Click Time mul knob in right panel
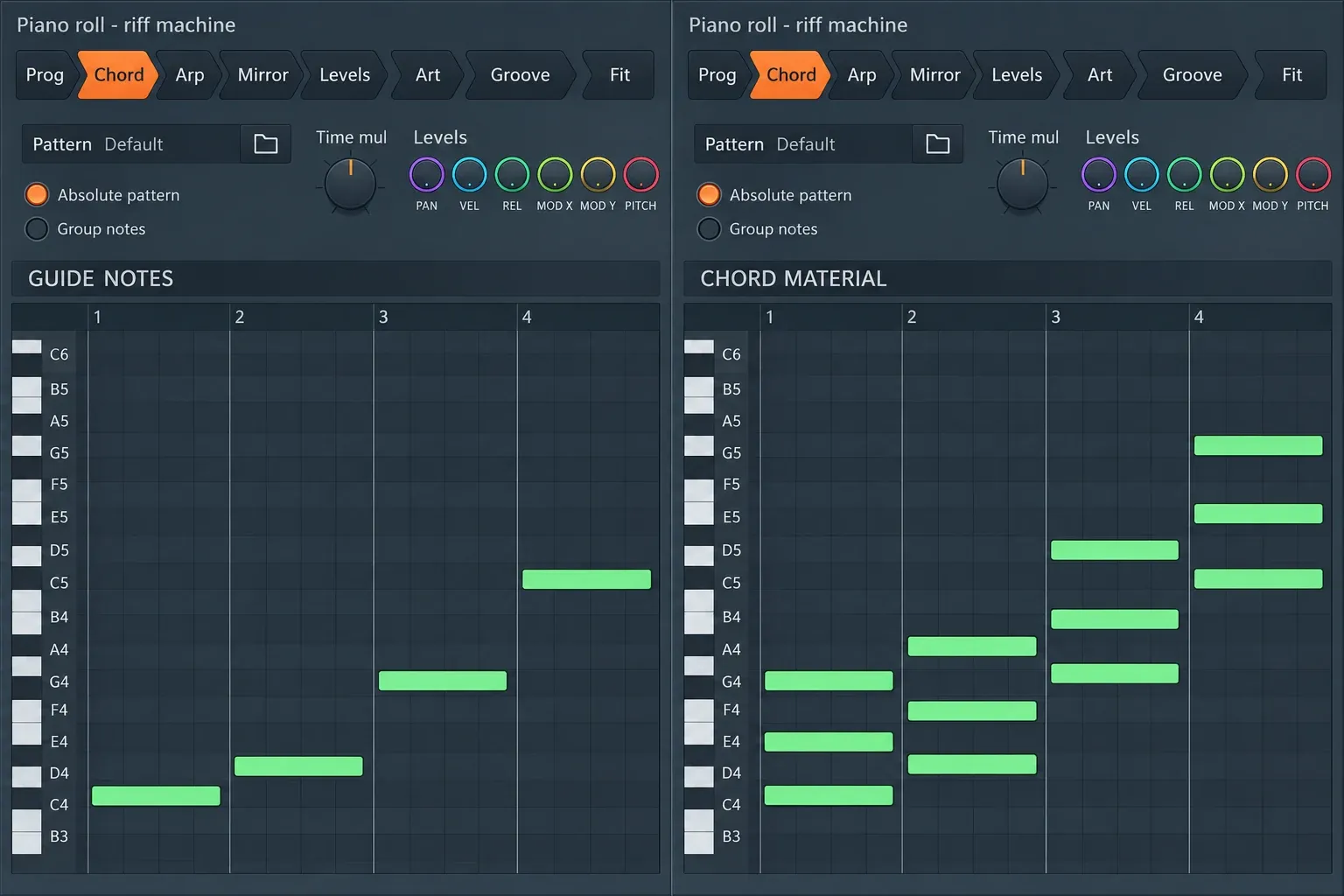The width and height of the screenshot is (1344, 896). [1022, 185]
